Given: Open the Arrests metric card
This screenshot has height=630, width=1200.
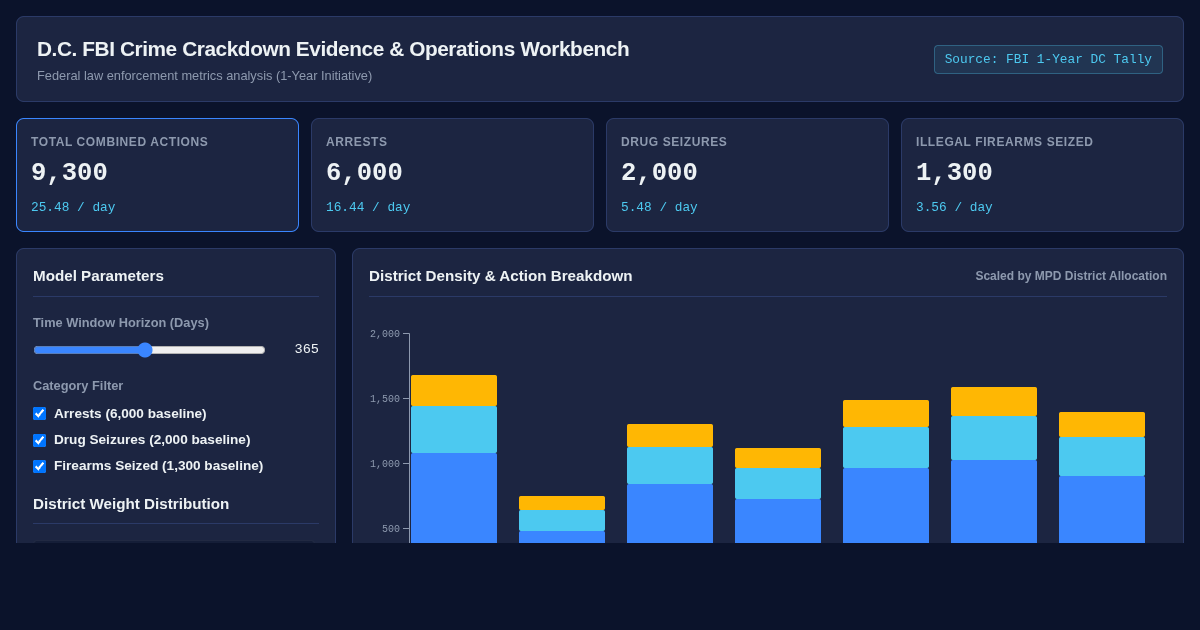Looking at the screenshot, I should click(452, 175).
